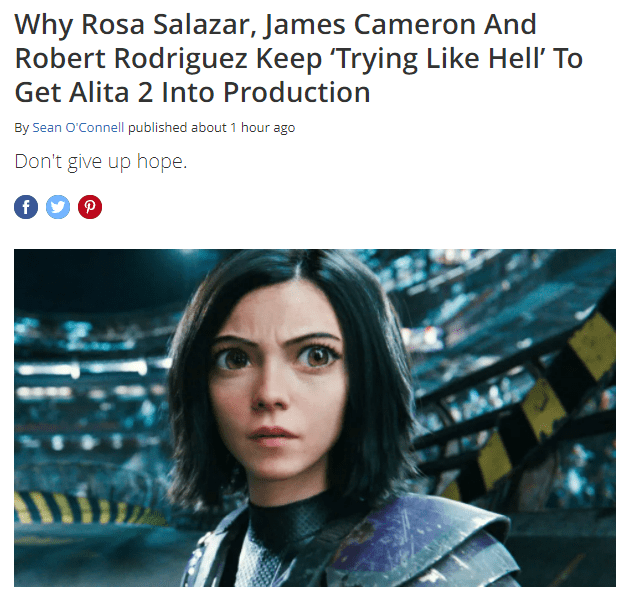Pin the article using the Pinterest icon
Viewport: 628px width, 592px height.
(90, 207)
